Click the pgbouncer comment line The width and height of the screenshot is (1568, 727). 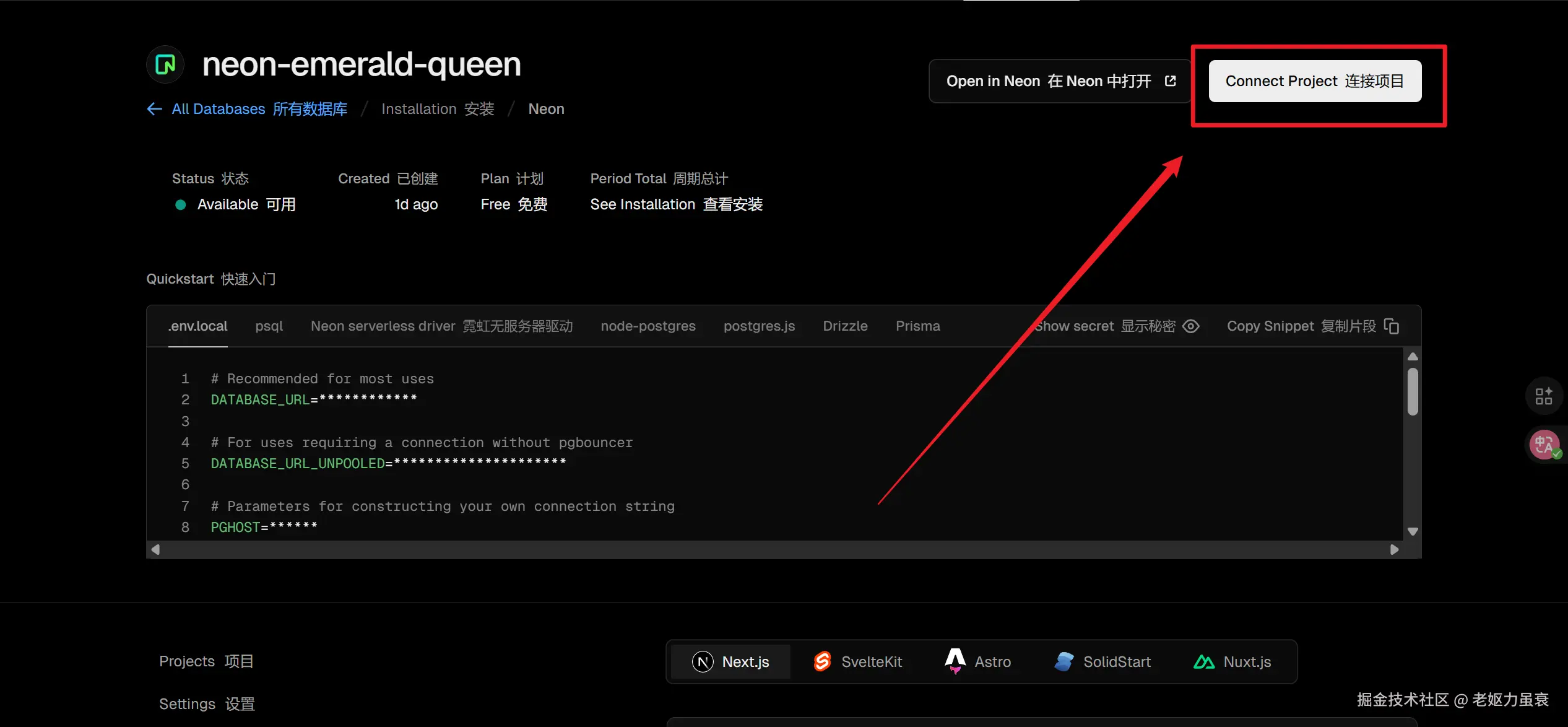[422, 442]
